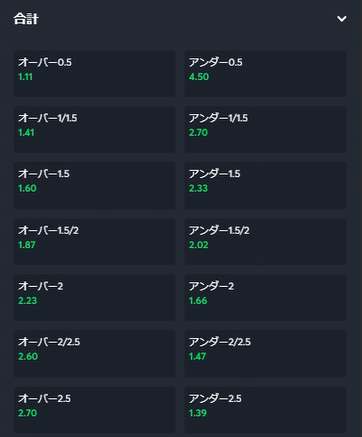362x437 pixels.
Task: Add オーバー1.5/2 at 1.87 to betslip
Action: [x=94, y=242]
